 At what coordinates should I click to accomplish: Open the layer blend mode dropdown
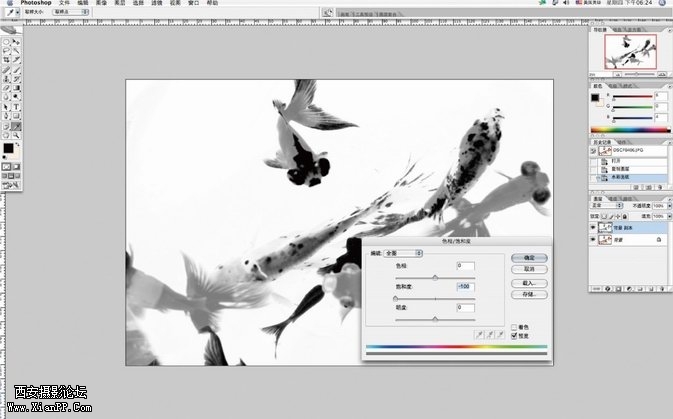pyautogui.click(x=604, y=206)
